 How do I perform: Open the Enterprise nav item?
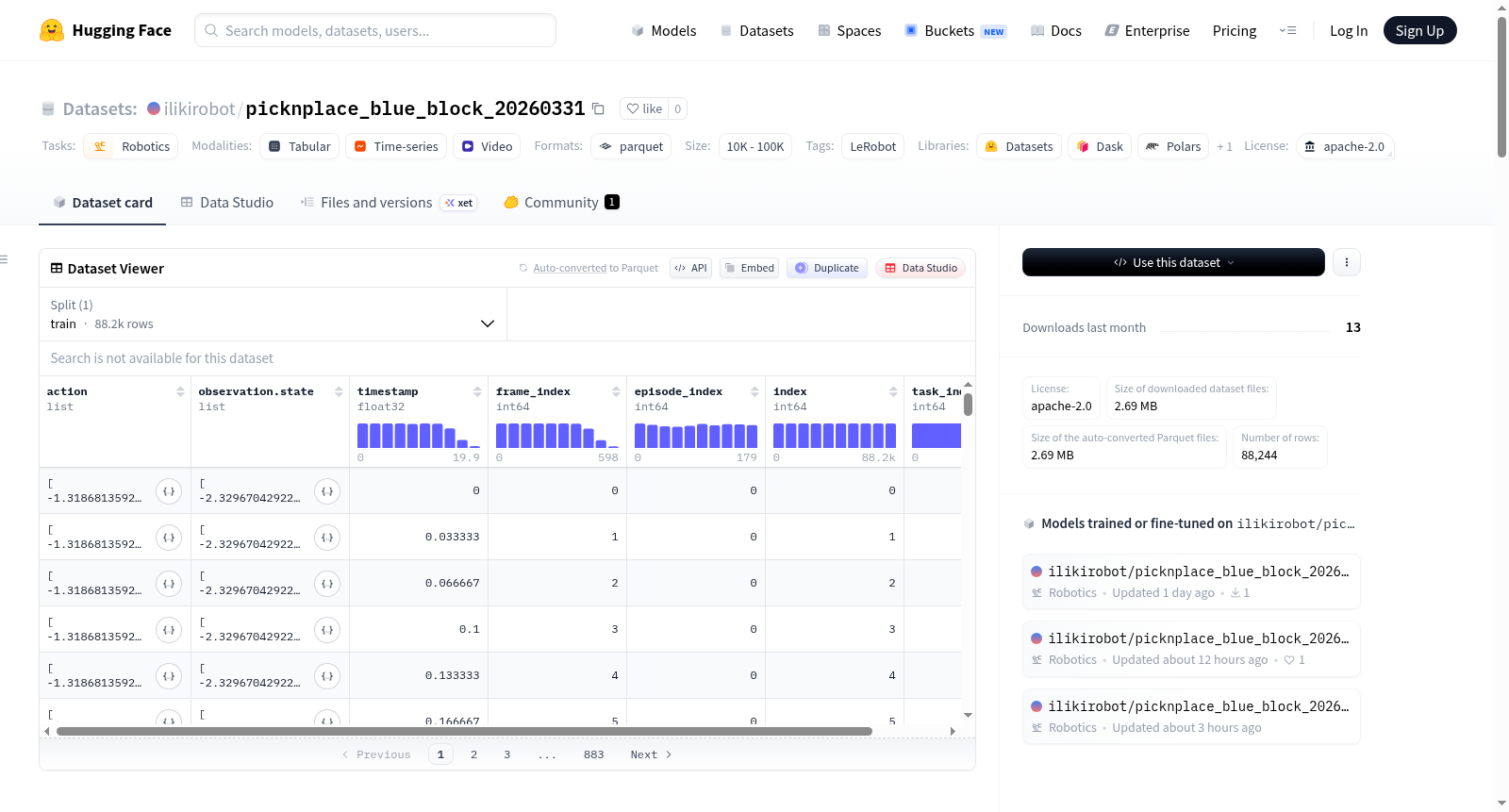[x=1147, y=30]
